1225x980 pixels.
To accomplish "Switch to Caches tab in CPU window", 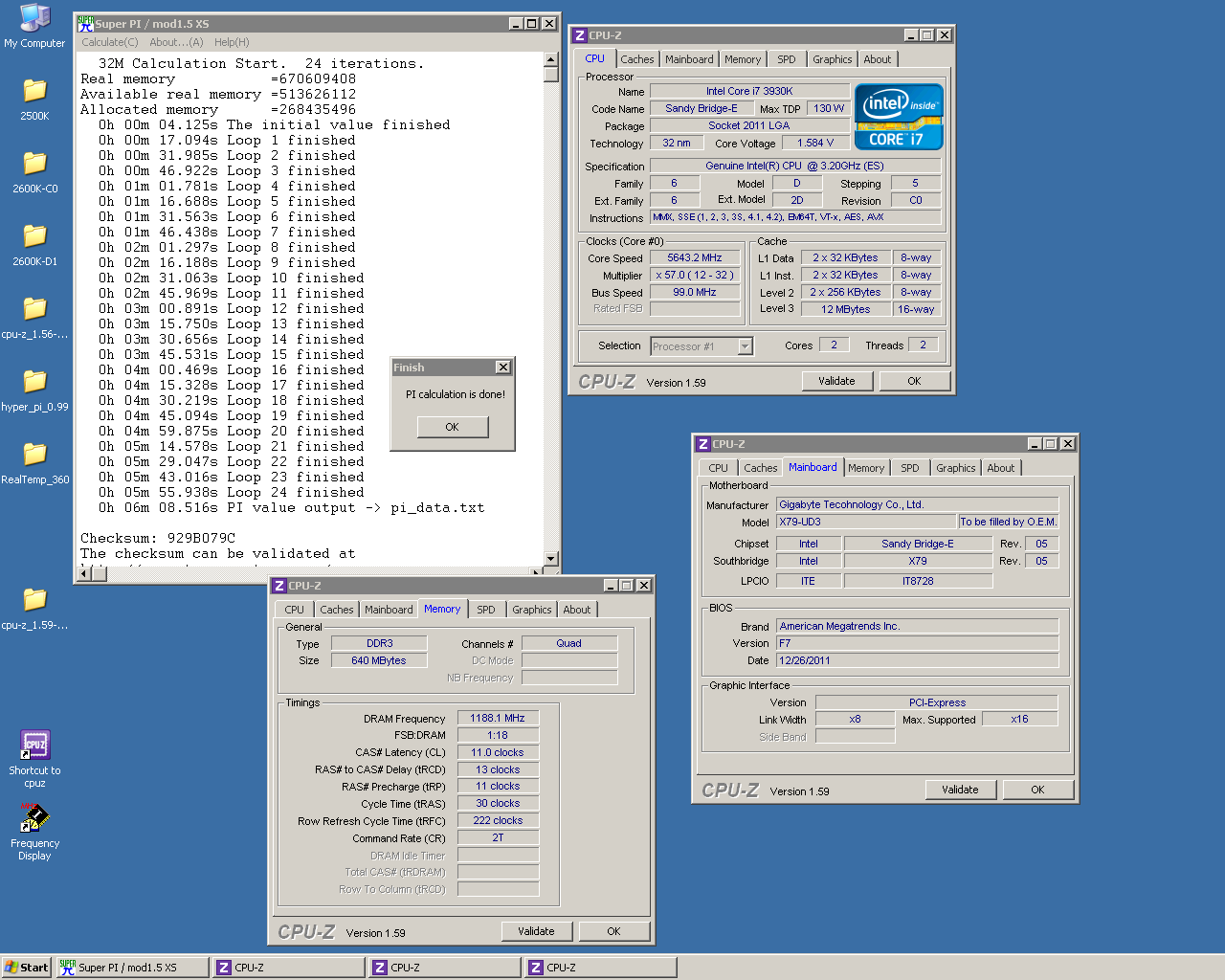I will 636,59.
